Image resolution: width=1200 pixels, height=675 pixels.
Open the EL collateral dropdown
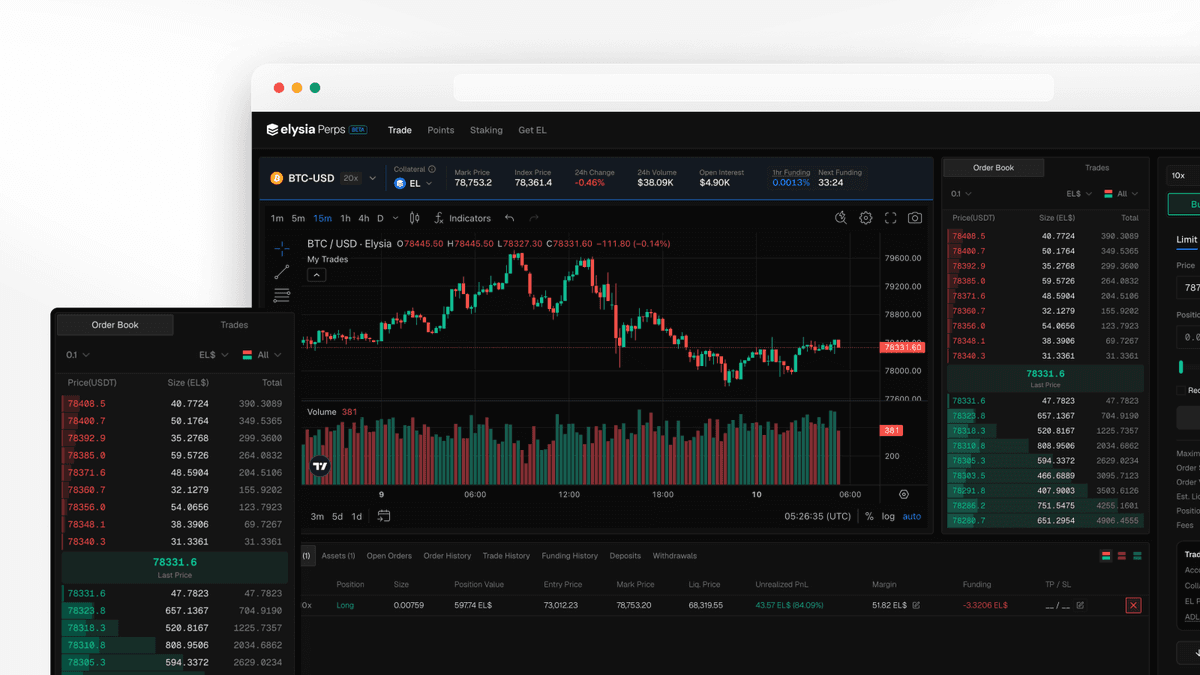pyautogui.click(x=414, y=184)
